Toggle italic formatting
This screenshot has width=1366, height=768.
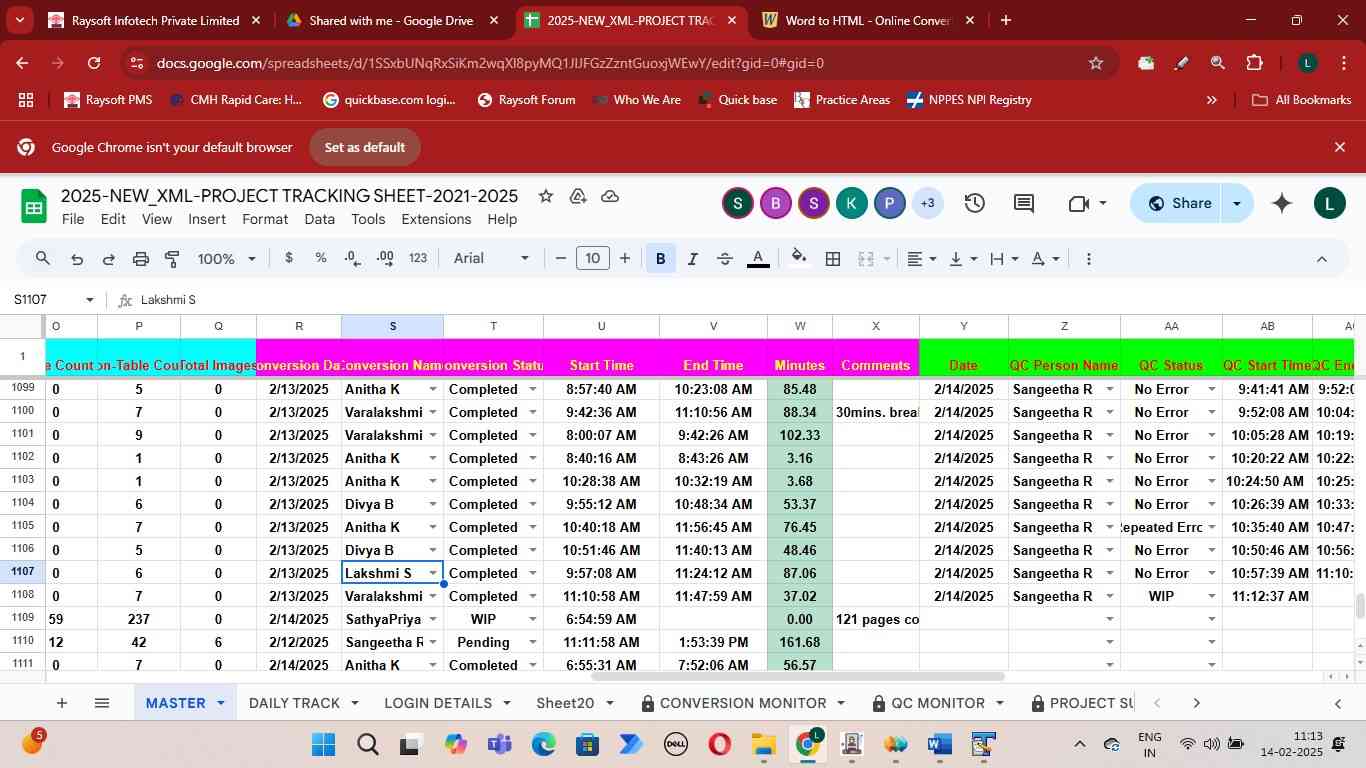(x=692, y=259)
